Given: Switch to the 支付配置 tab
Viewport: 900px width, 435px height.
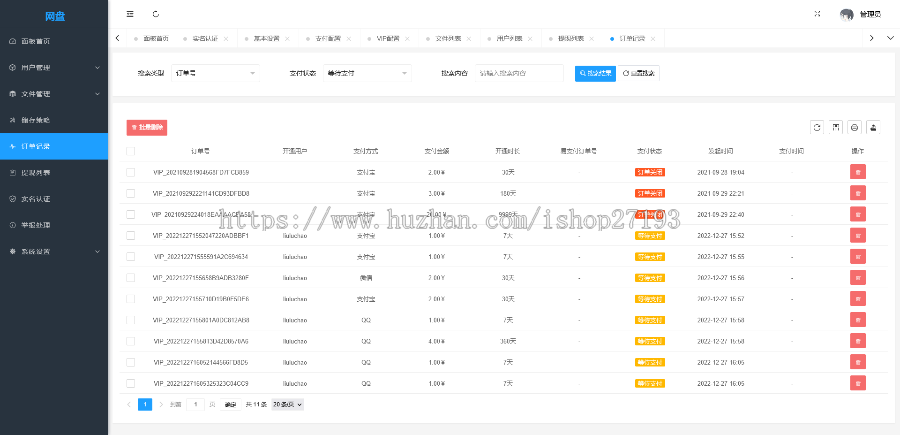Looking at the screenshot, I should click(x=328, y=38).
